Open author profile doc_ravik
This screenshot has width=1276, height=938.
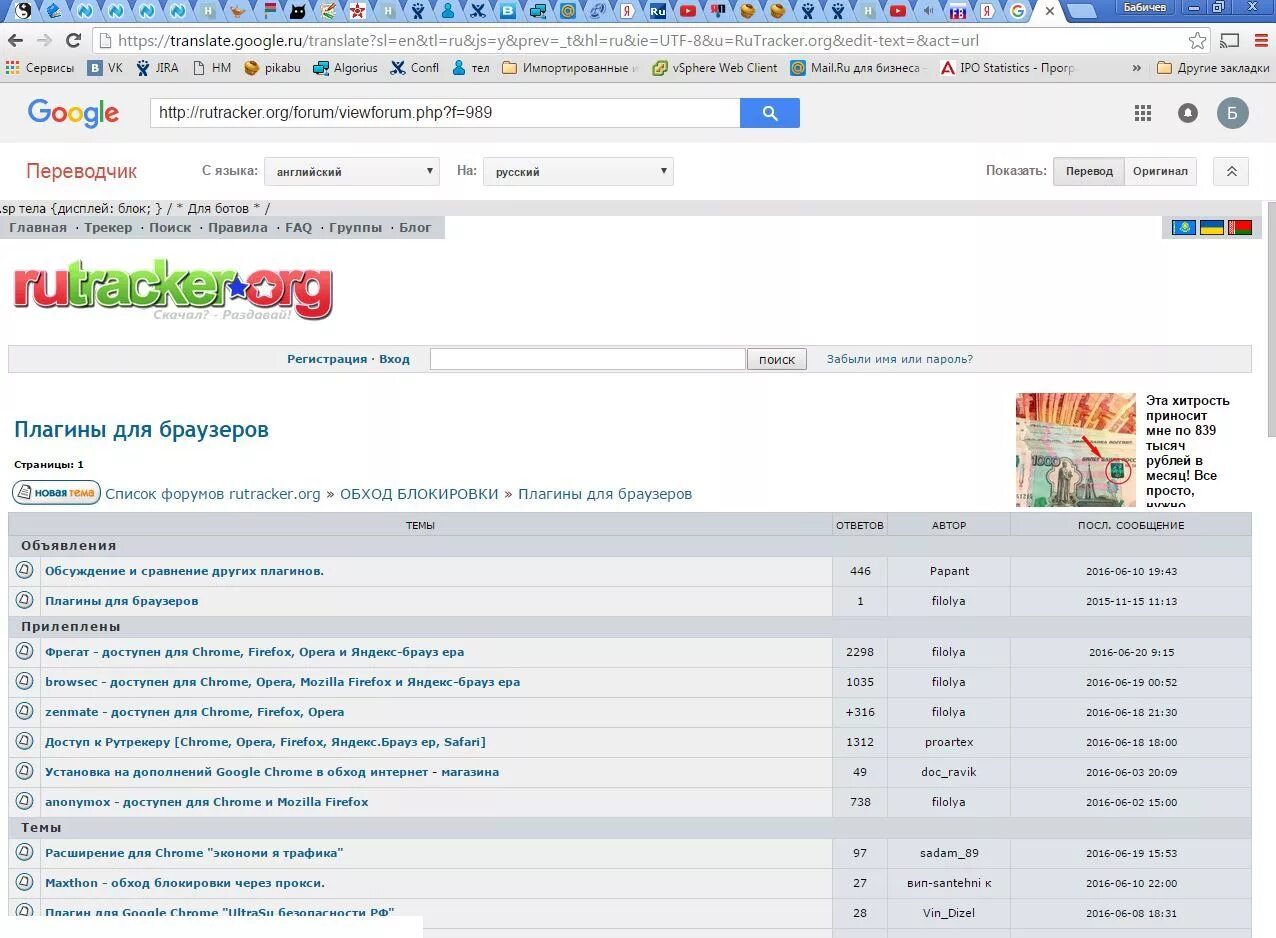click(949, 772)
